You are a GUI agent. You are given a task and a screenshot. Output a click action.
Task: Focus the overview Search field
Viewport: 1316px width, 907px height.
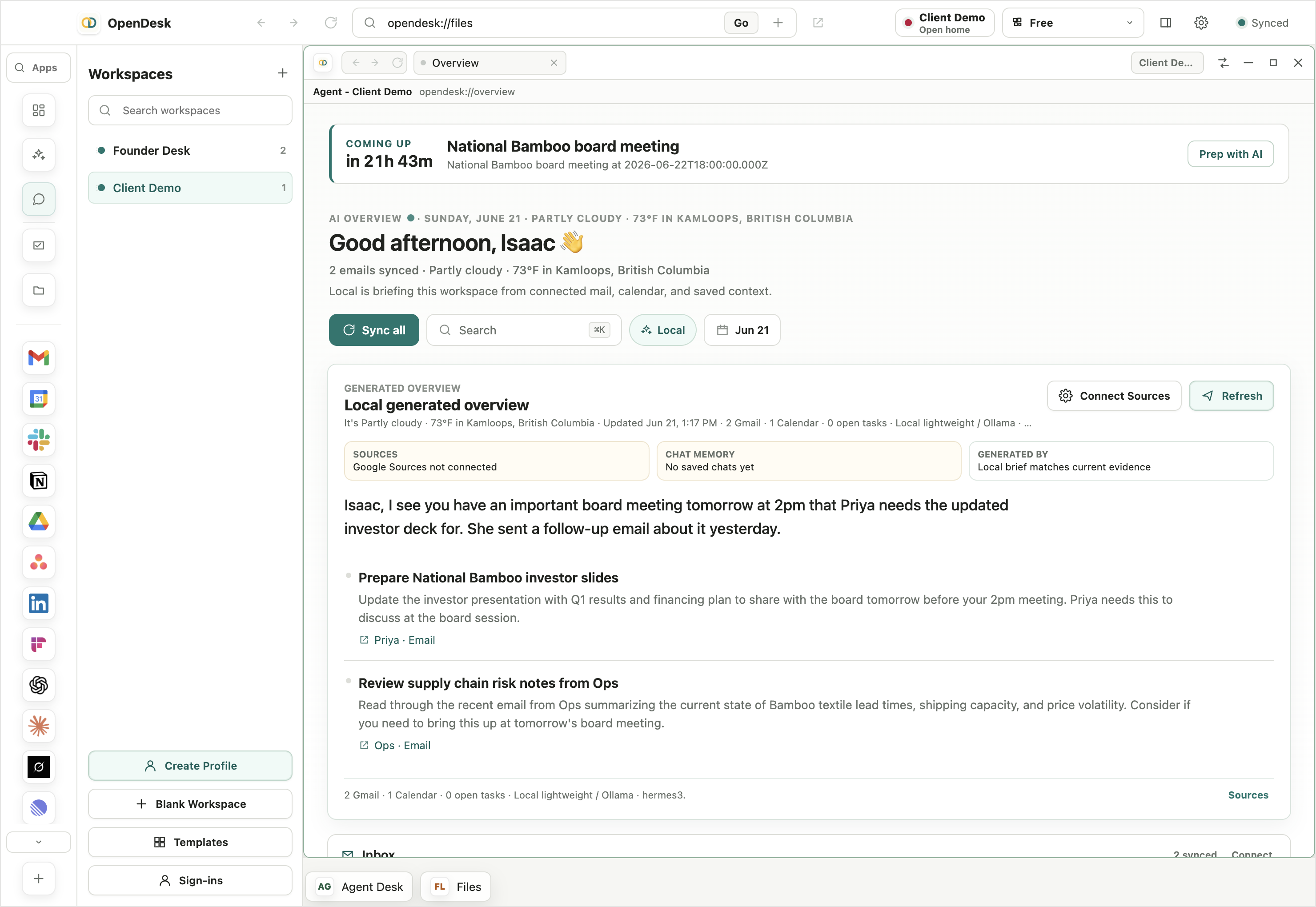(x=524, y=330)
